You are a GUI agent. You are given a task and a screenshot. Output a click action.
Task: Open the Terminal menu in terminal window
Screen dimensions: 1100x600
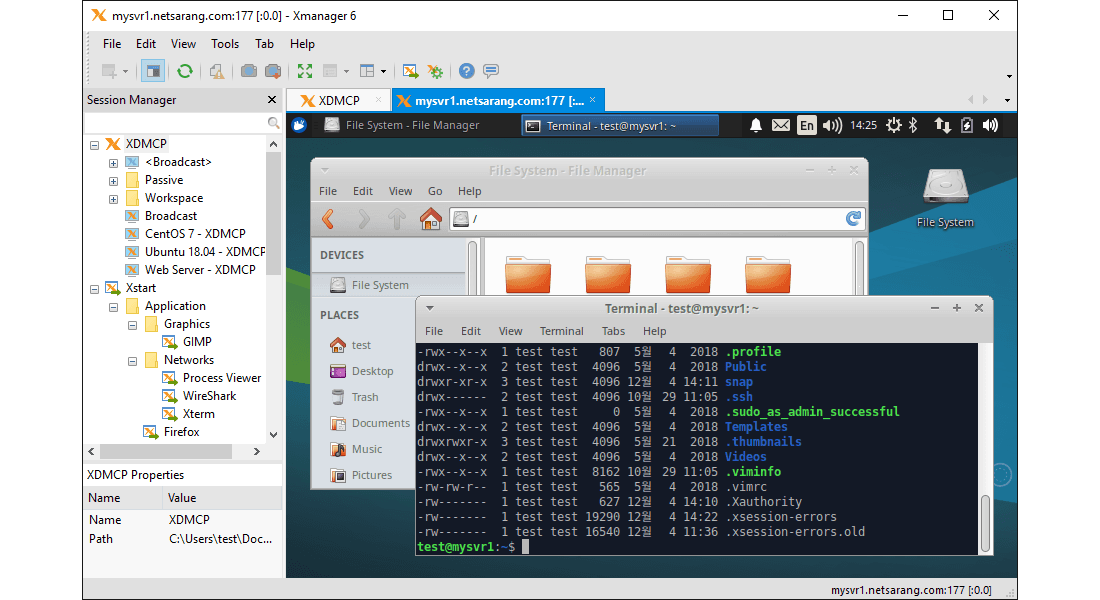(x=561, y=331)
